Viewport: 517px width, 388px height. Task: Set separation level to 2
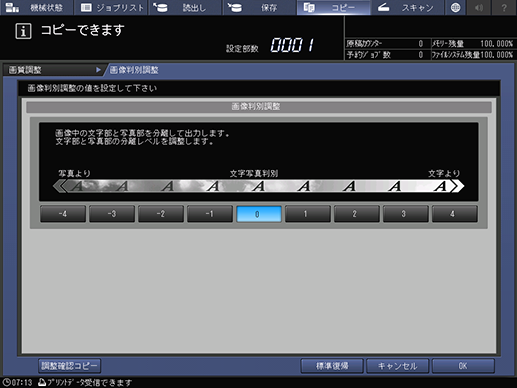click(x=357, y=214)
